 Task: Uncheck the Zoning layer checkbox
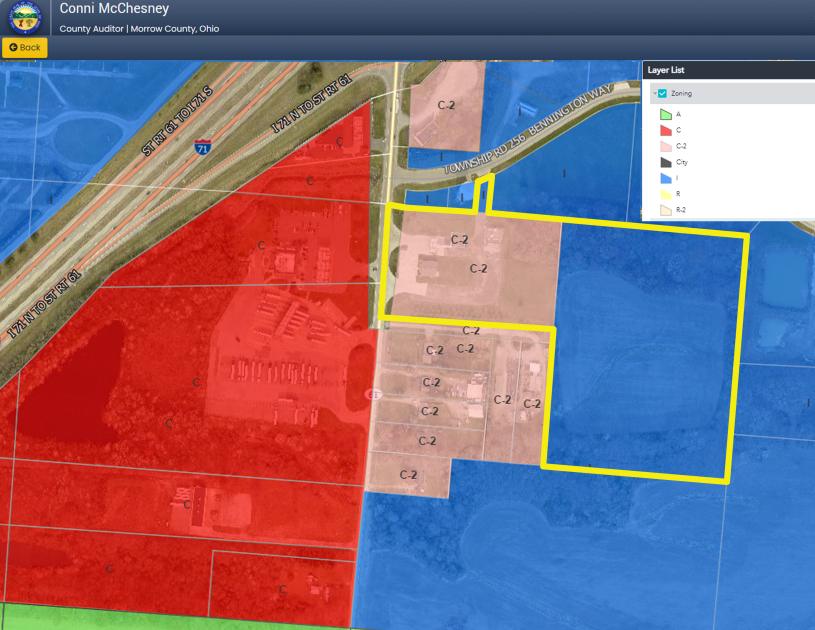pyautogui.click(x=662, y=94)
